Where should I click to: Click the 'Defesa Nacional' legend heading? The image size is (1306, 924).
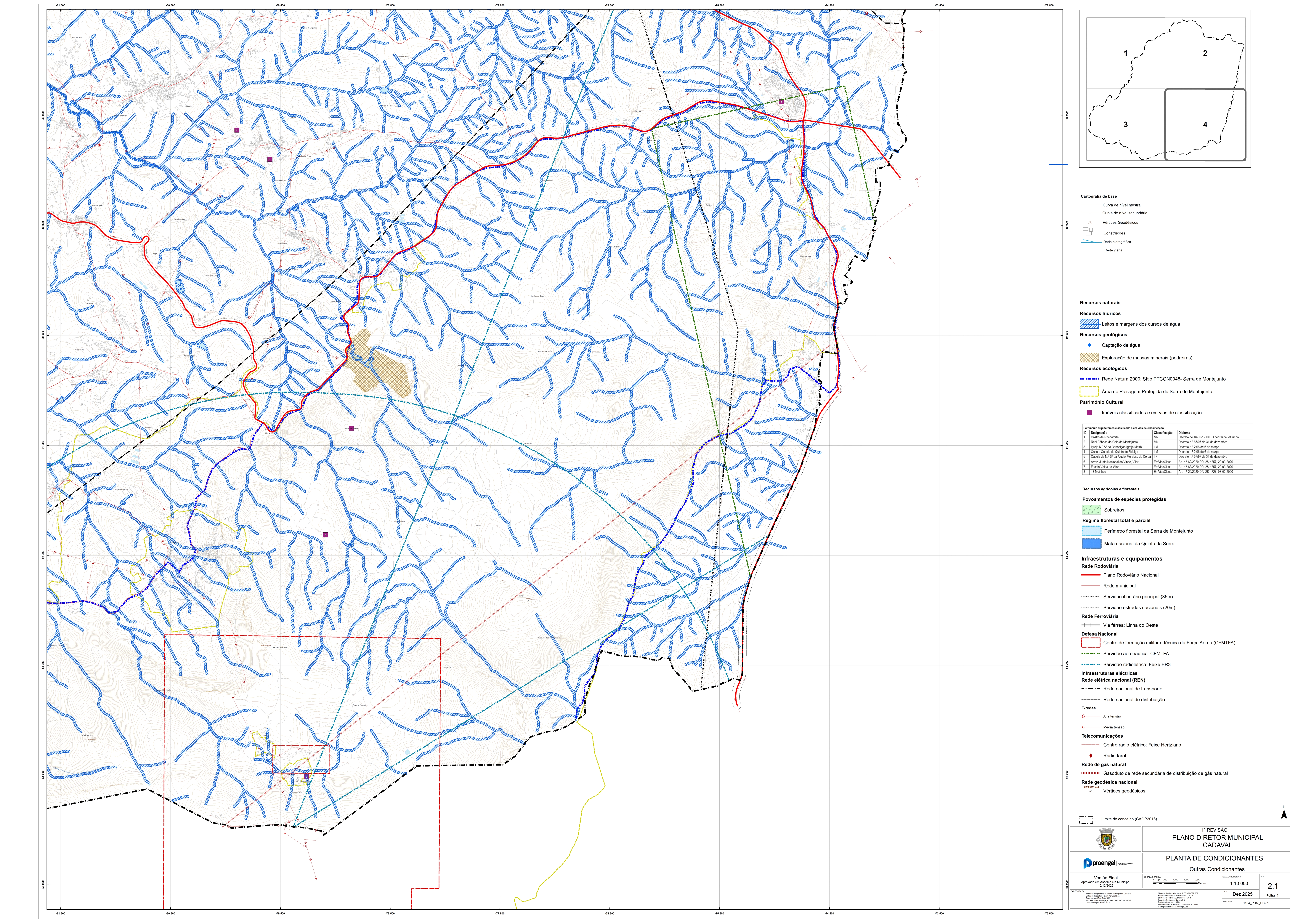[x=1100, y=634]
